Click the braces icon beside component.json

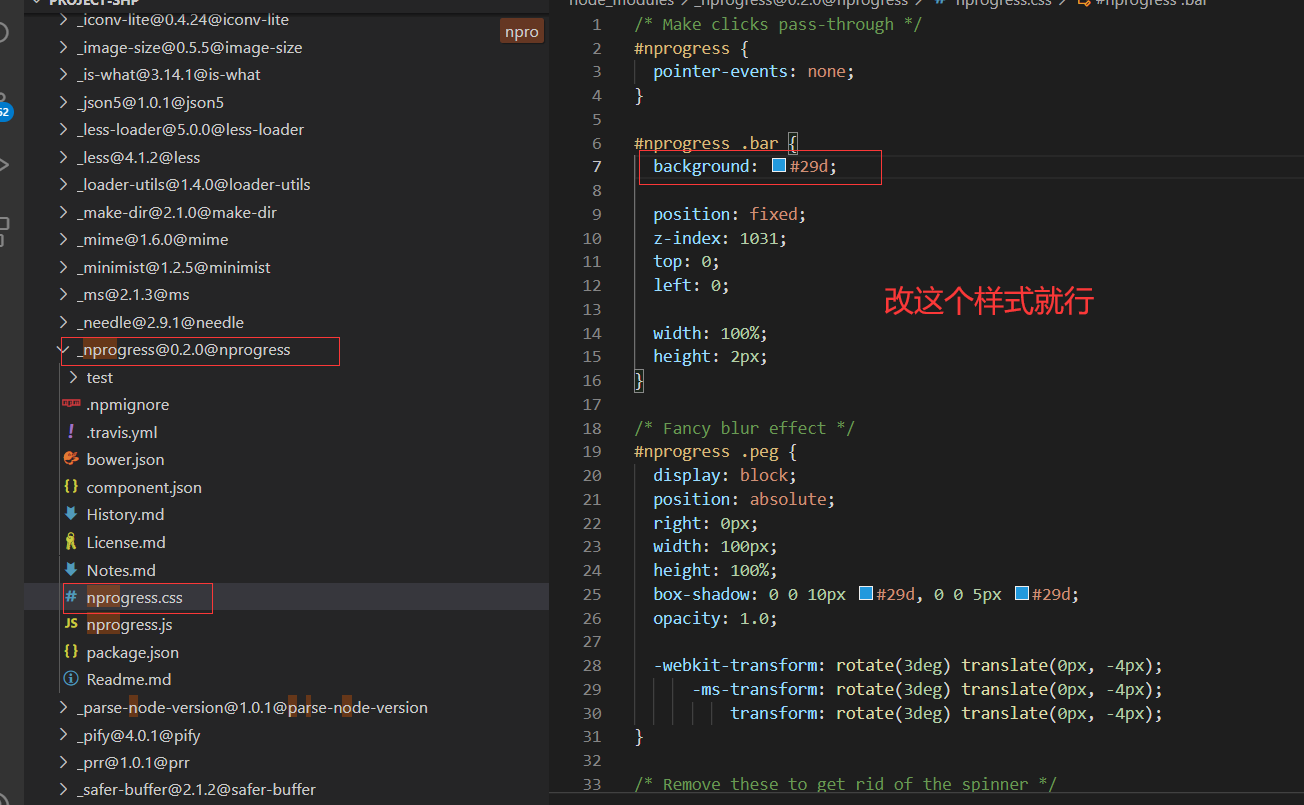click(71, 487)
